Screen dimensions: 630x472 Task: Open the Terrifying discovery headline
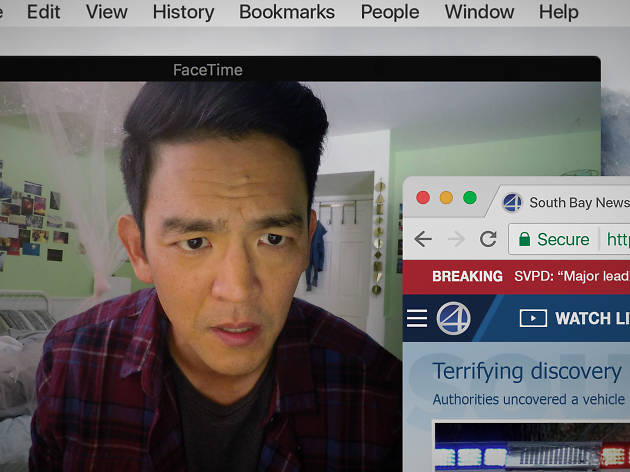tap(527, 372)
